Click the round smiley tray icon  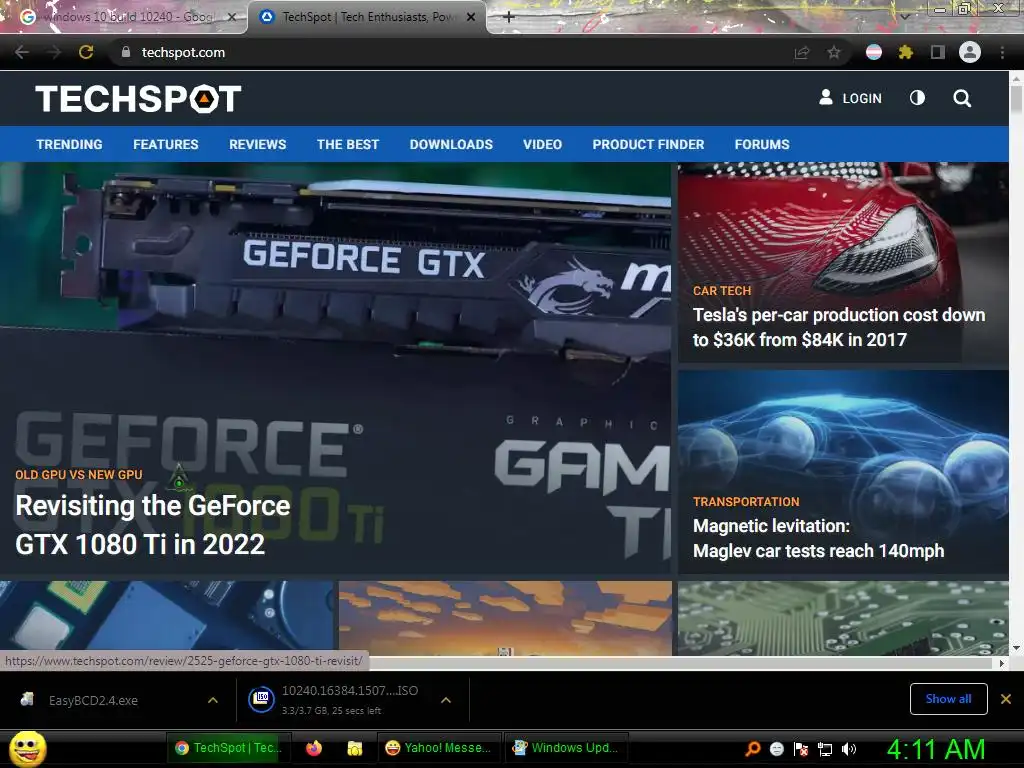776,749
